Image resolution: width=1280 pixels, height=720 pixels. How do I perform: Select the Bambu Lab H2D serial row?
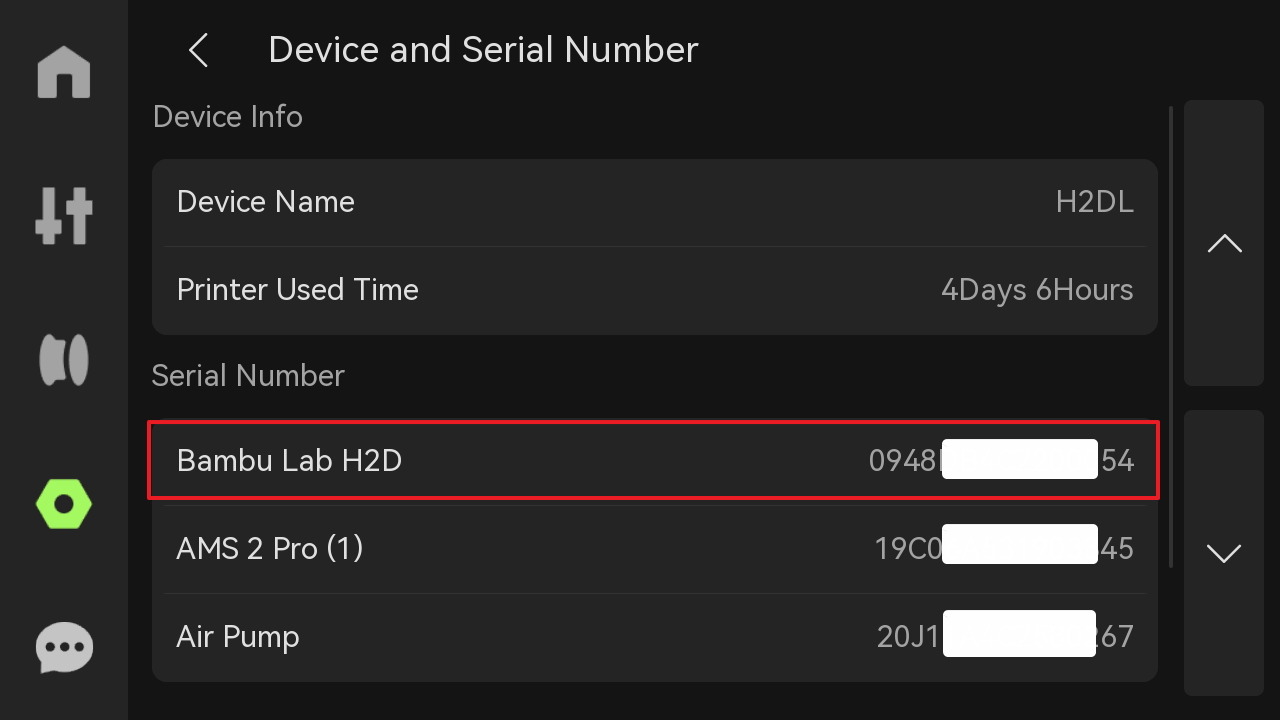pos(655,460)
